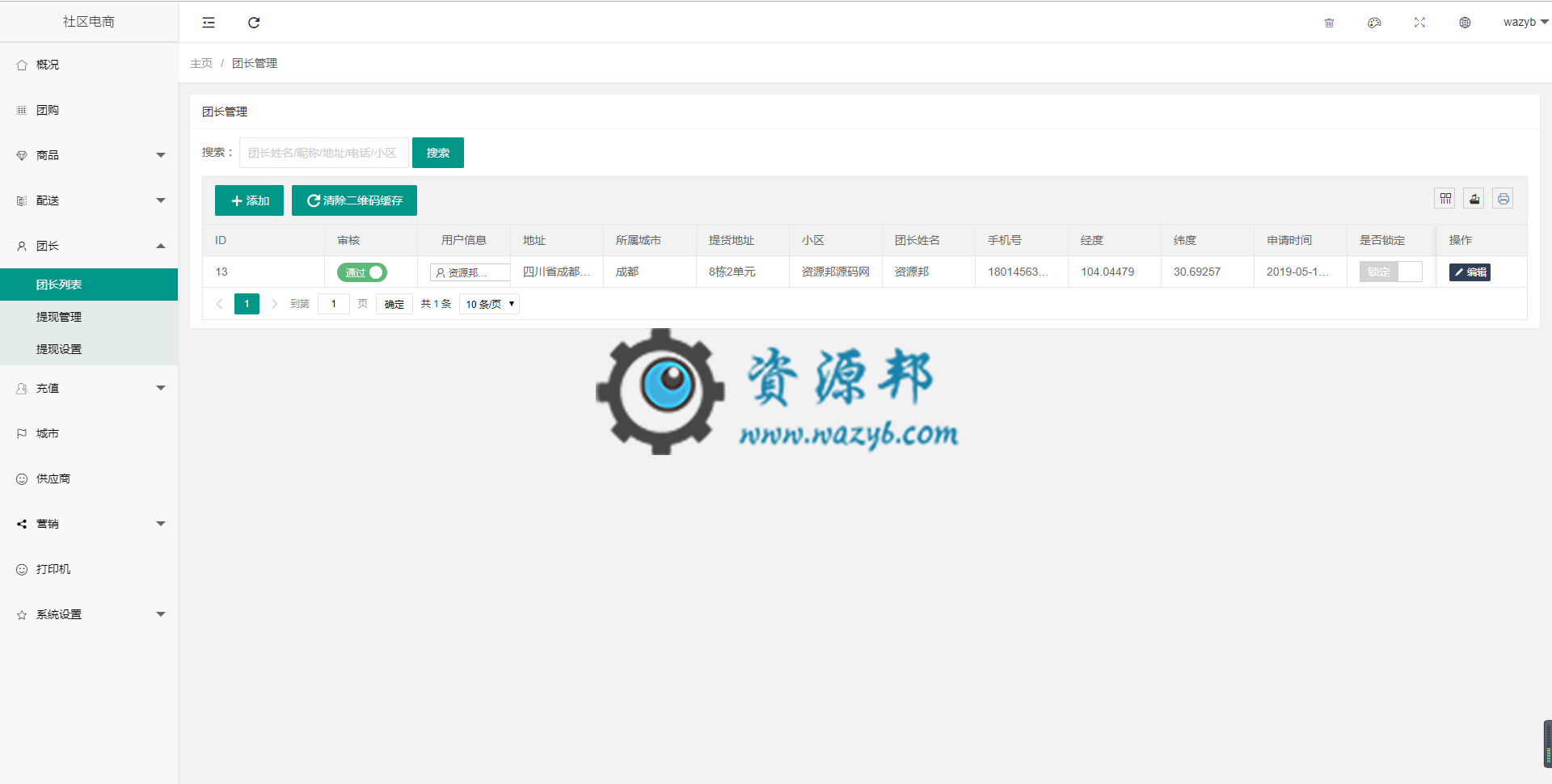Expand the 商品 sidebar menu
Screen dimensions: 1552x784
89,155
